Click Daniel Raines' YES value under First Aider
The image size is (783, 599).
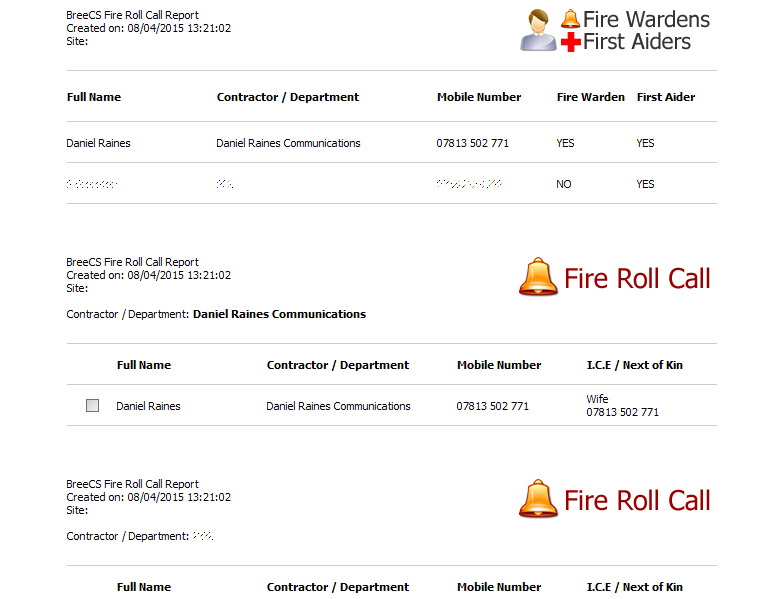[645, 143]
